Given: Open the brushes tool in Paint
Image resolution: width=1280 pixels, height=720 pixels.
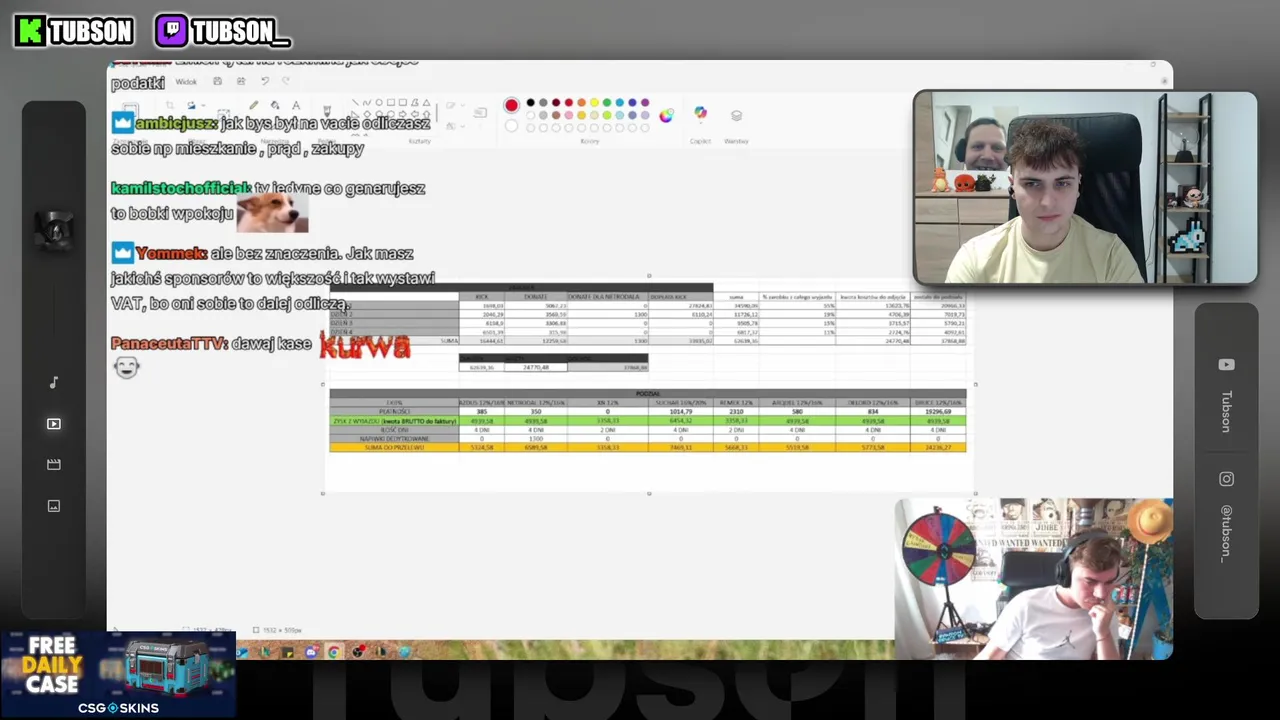Looking at the screenshot, I should tap(326, 110).
